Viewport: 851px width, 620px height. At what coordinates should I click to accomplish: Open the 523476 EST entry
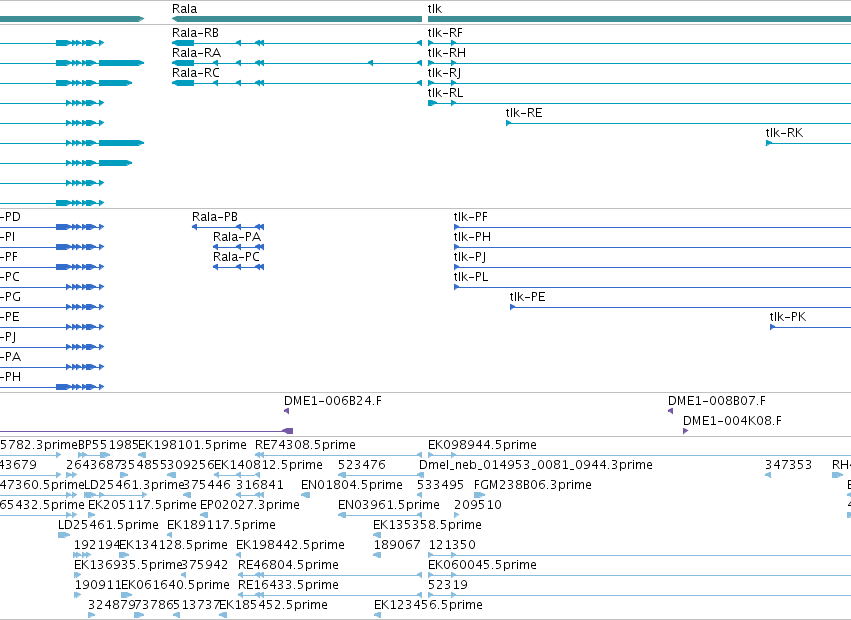[x=361, y=465]
